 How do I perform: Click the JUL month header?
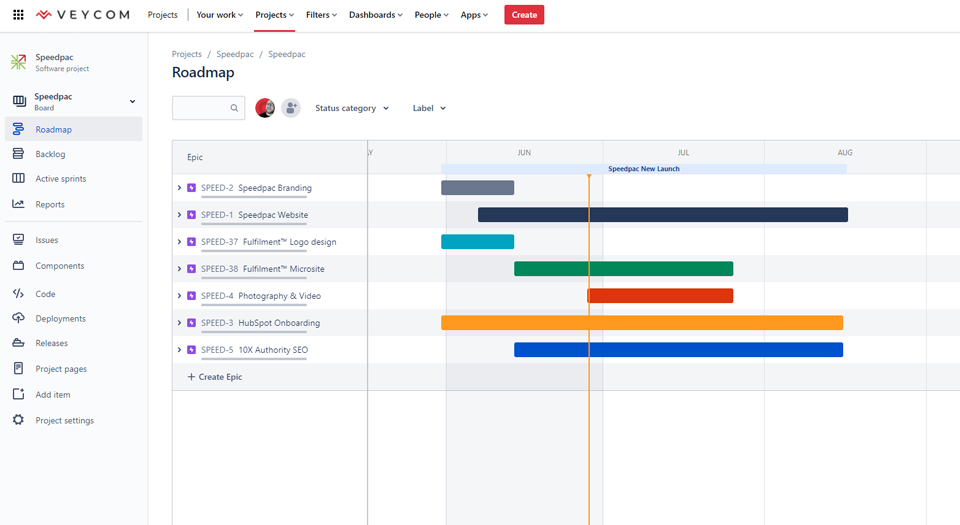tap(683, 152)
